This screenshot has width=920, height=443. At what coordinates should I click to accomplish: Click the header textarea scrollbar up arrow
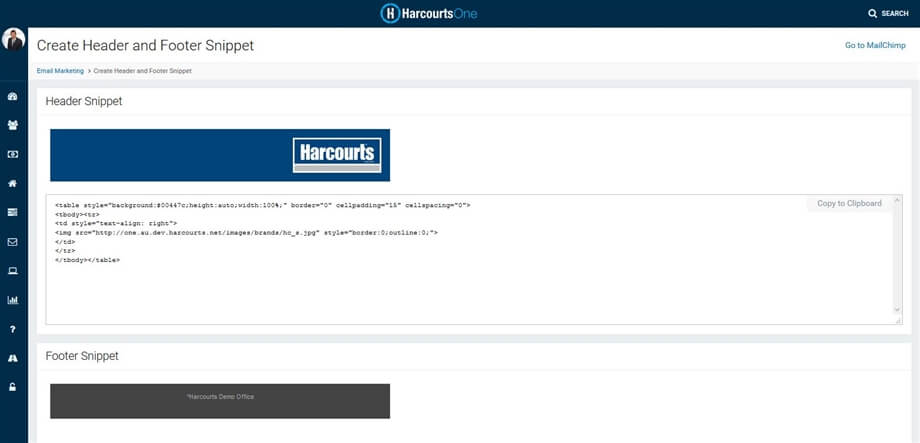point(897,201)
